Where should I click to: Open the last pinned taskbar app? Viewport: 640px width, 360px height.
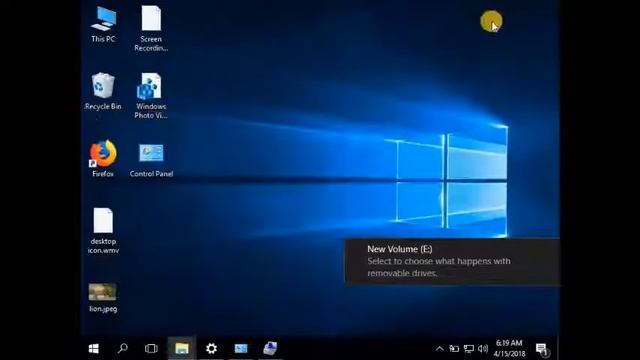(x=270, y=348)
